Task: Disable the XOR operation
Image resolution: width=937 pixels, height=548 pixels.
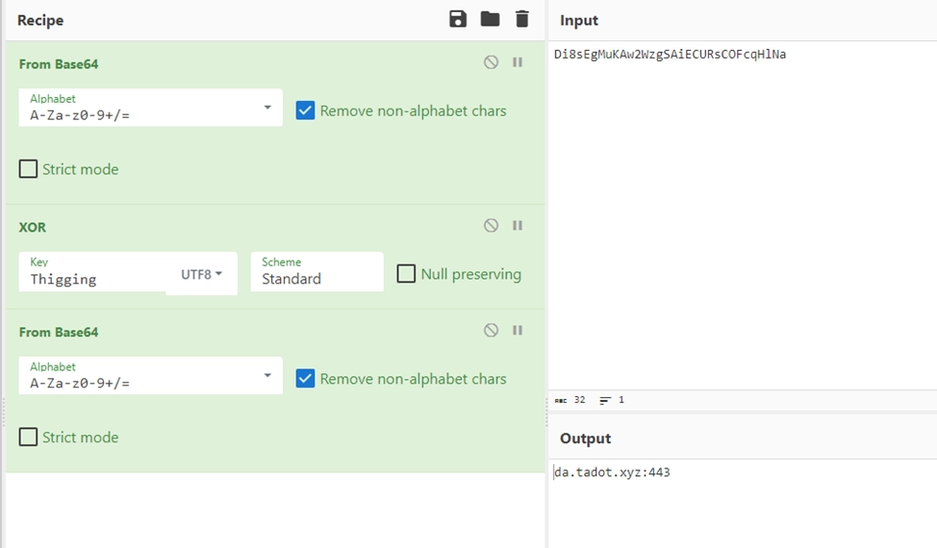Action: click(491, 226)
